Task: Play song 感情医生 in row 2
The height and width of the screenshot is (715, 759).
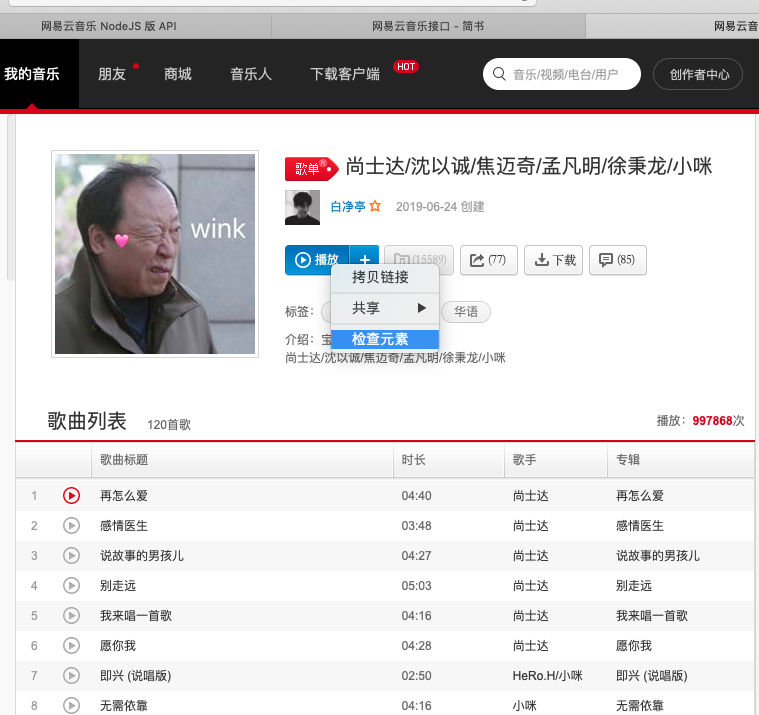Action: point(71,526)
